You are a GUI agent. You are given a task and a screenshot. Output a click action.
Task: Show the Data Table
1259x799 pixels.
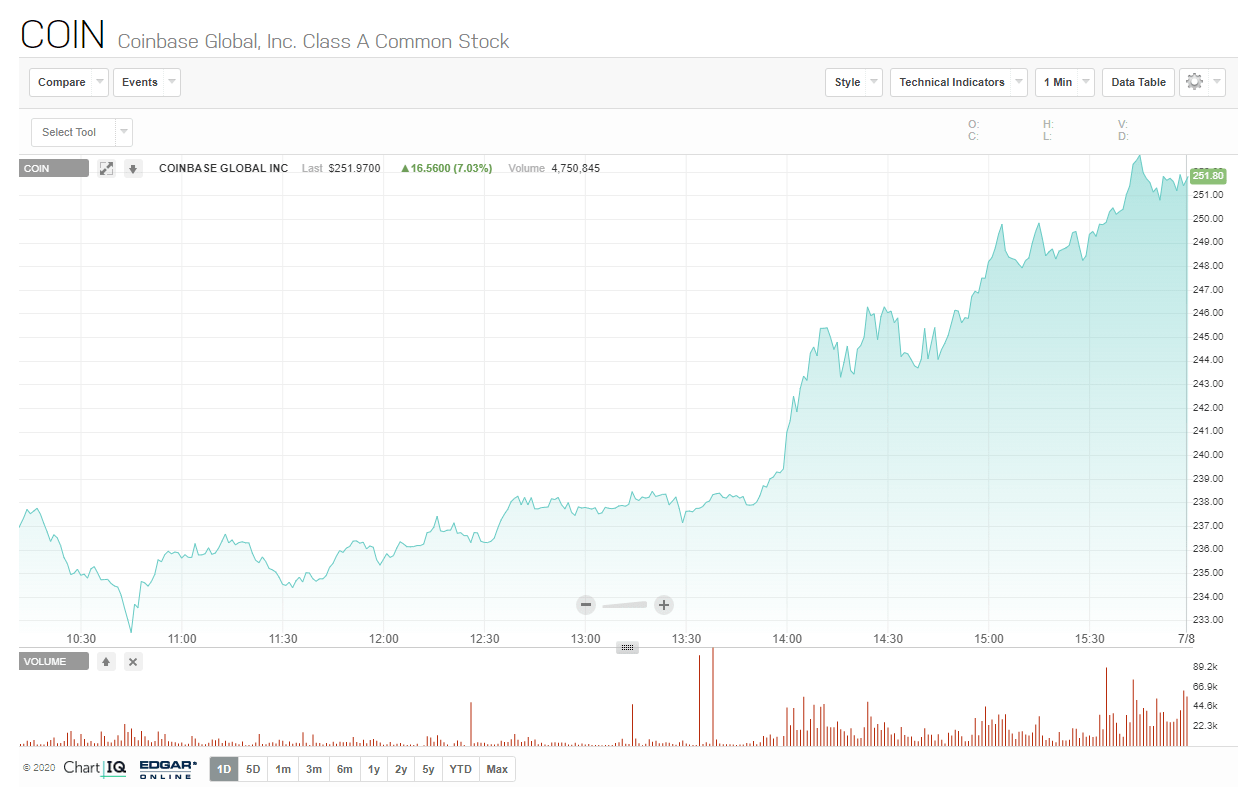[1138, 82]
